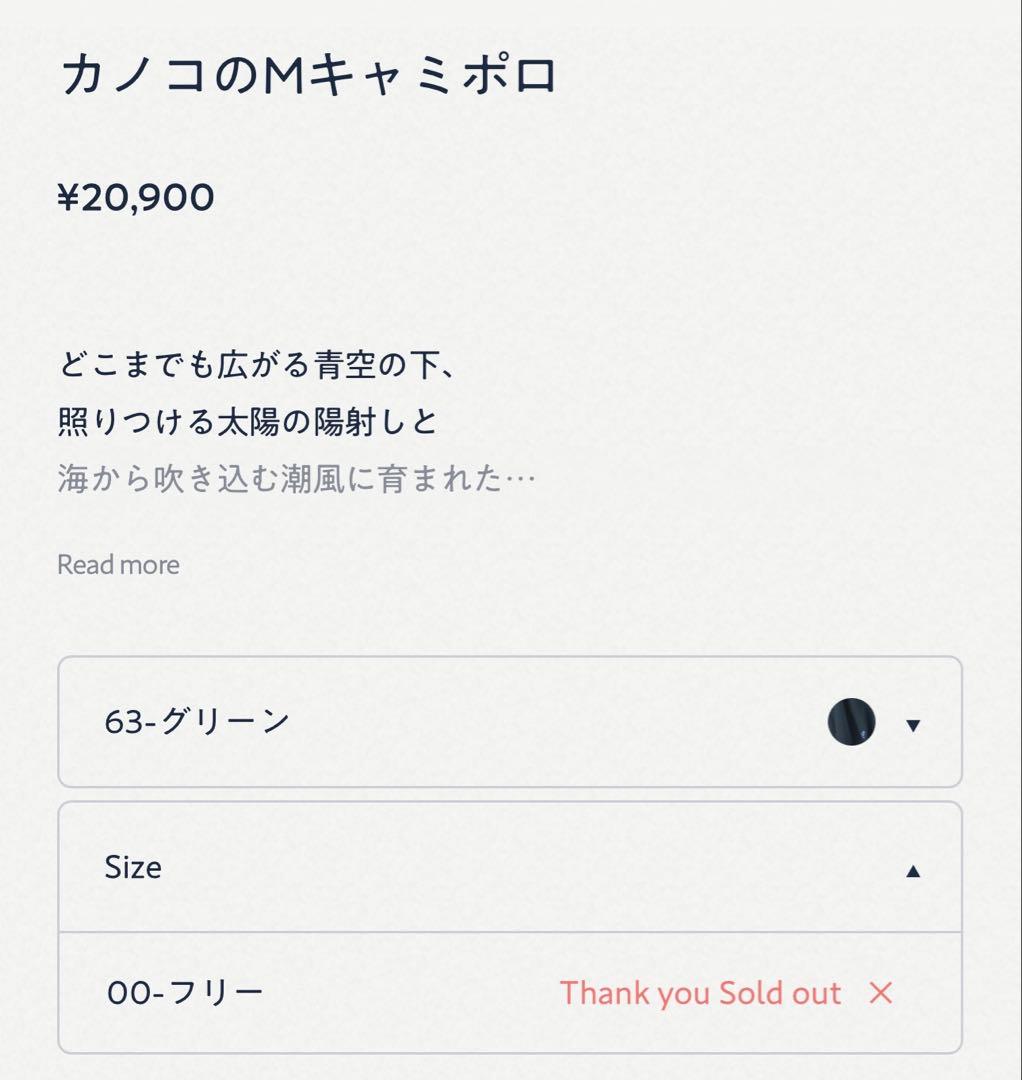The width and height of the screenshot is (1022, 1080).
Task: Click the faded line 海から吹き込む潮風に育まれた
Action: tap(280, 479)
